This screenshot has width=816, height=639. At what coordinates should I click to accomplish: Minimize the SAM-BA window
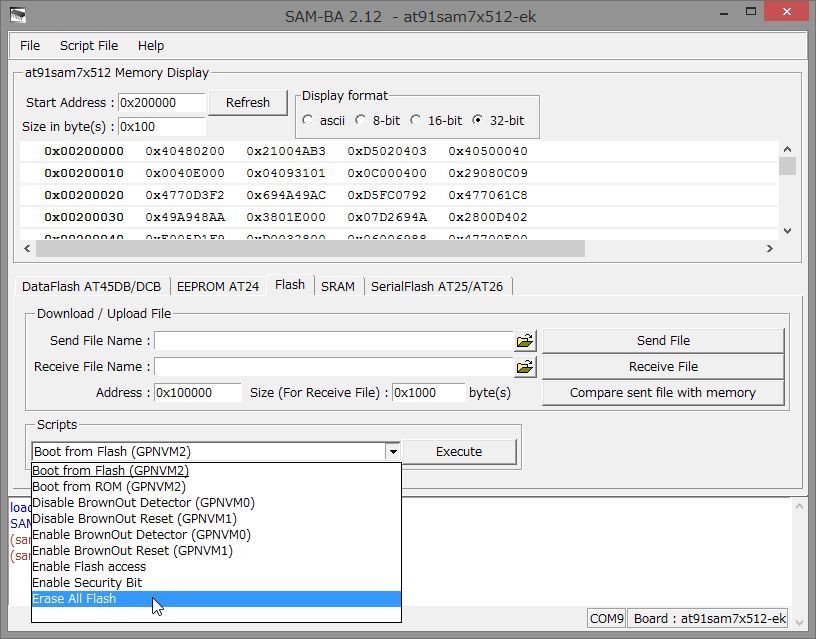click(724, 13)
